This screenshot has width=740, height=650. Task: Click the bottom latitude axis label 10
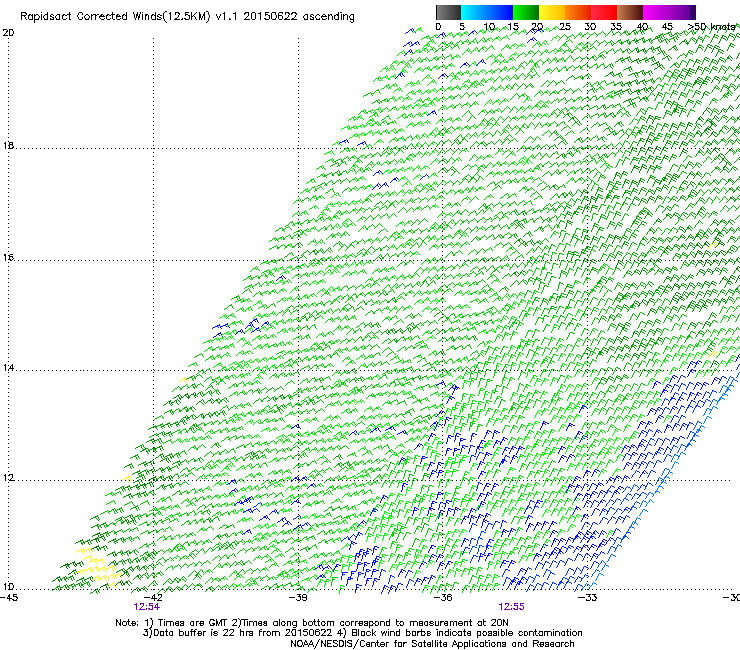click(x=8, y=587)
